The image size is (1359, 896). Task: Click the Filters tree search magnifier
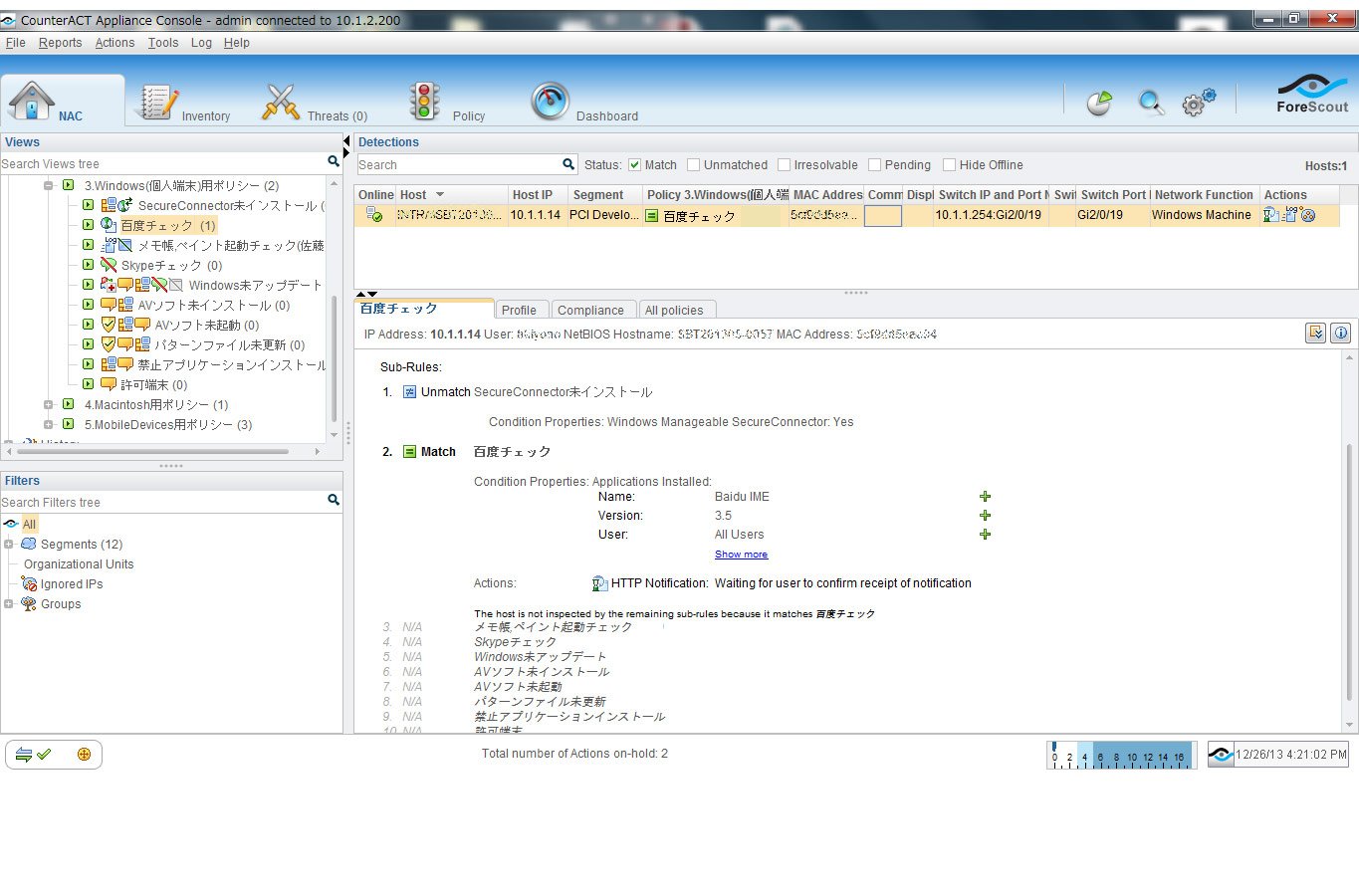coord(334,500)
